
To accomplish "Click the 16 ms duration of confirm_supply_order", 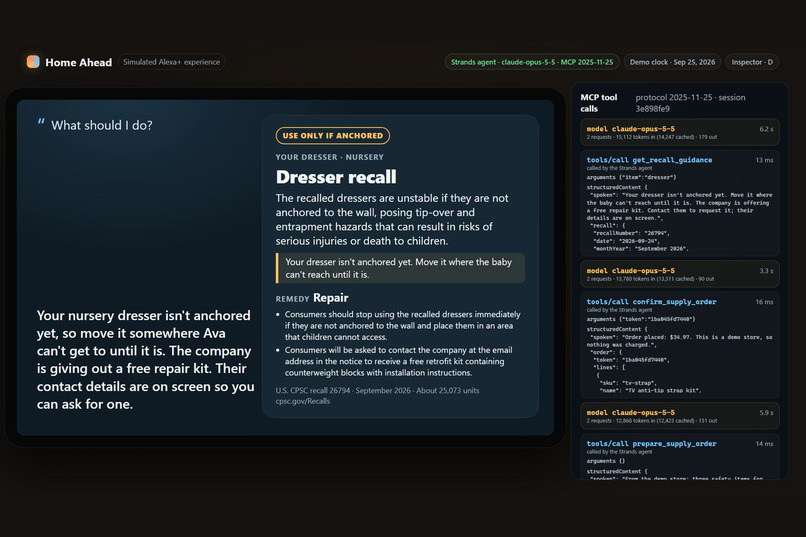I will [764, 302].
